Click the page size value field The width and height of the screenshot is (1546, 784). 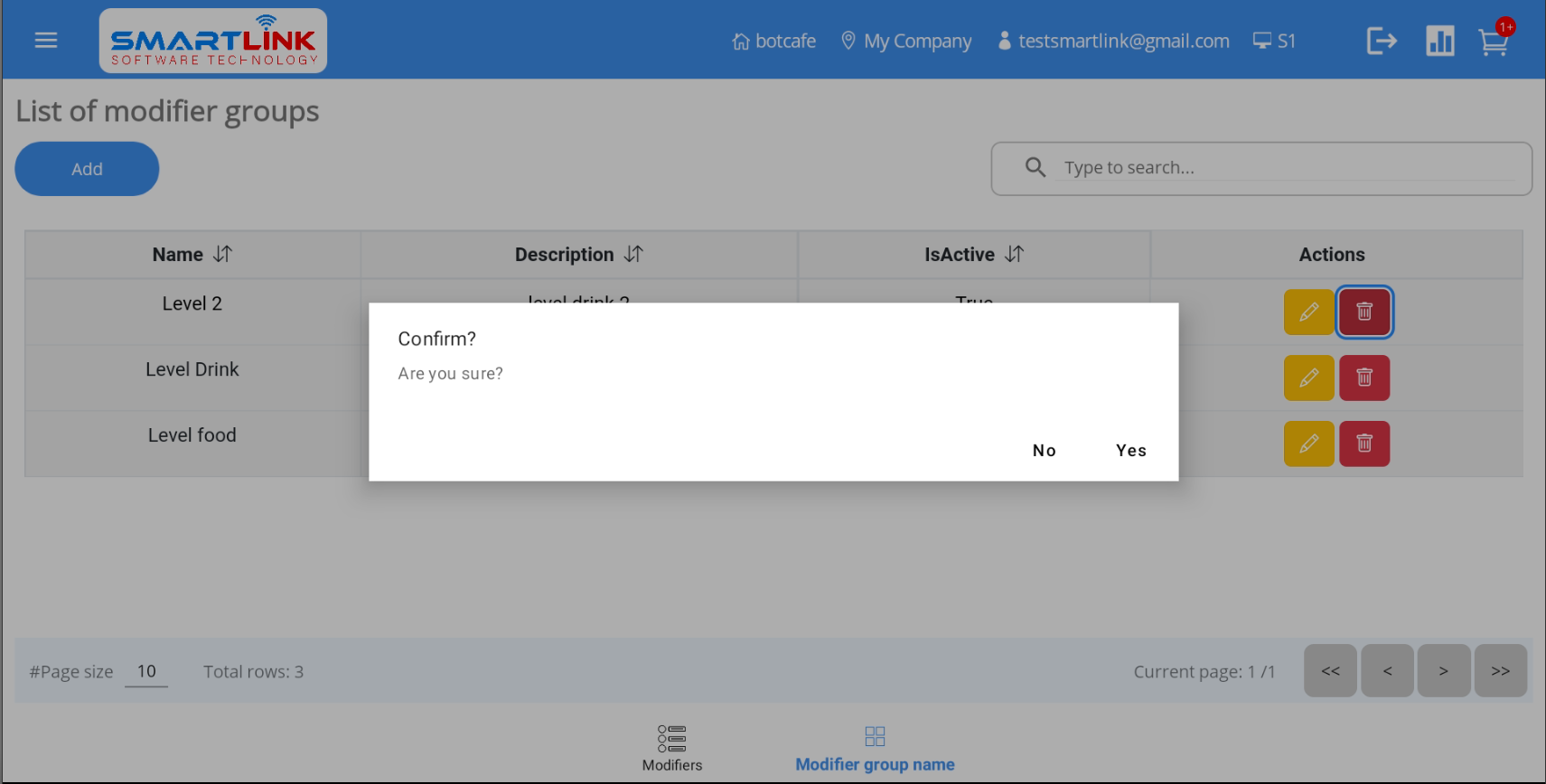tap(146, 672)
